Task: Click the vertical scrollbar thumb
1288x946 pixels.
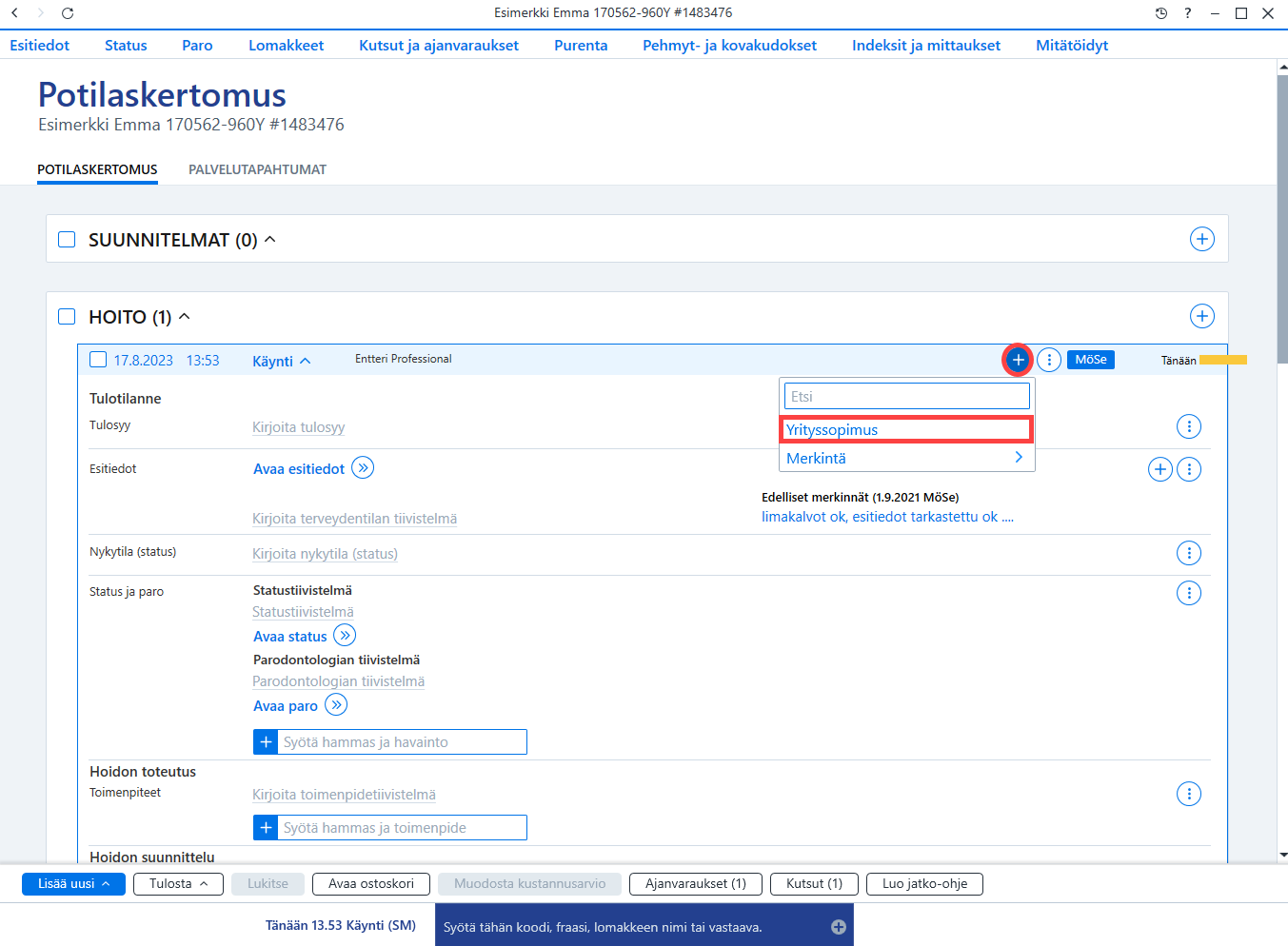Action: pyautogui.click(x=1282, y=219)
